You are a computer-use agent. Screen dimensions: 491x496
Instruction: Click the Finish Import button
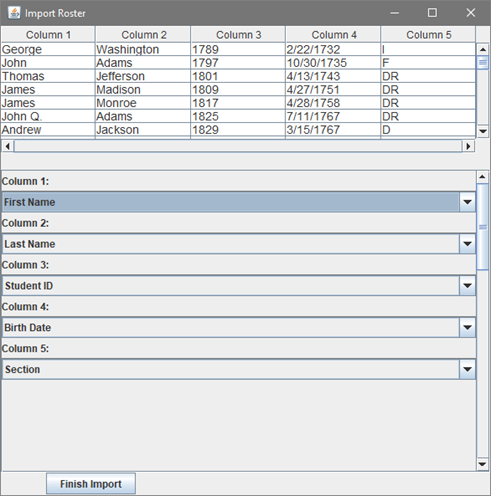91,484
